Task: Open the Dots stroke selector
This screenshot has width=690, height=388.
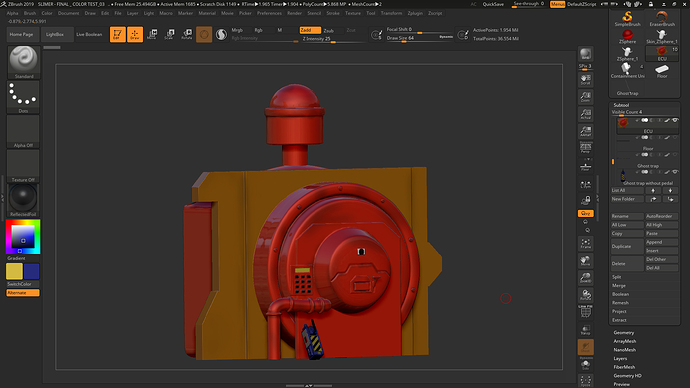Action: click(x=23, y=97)
